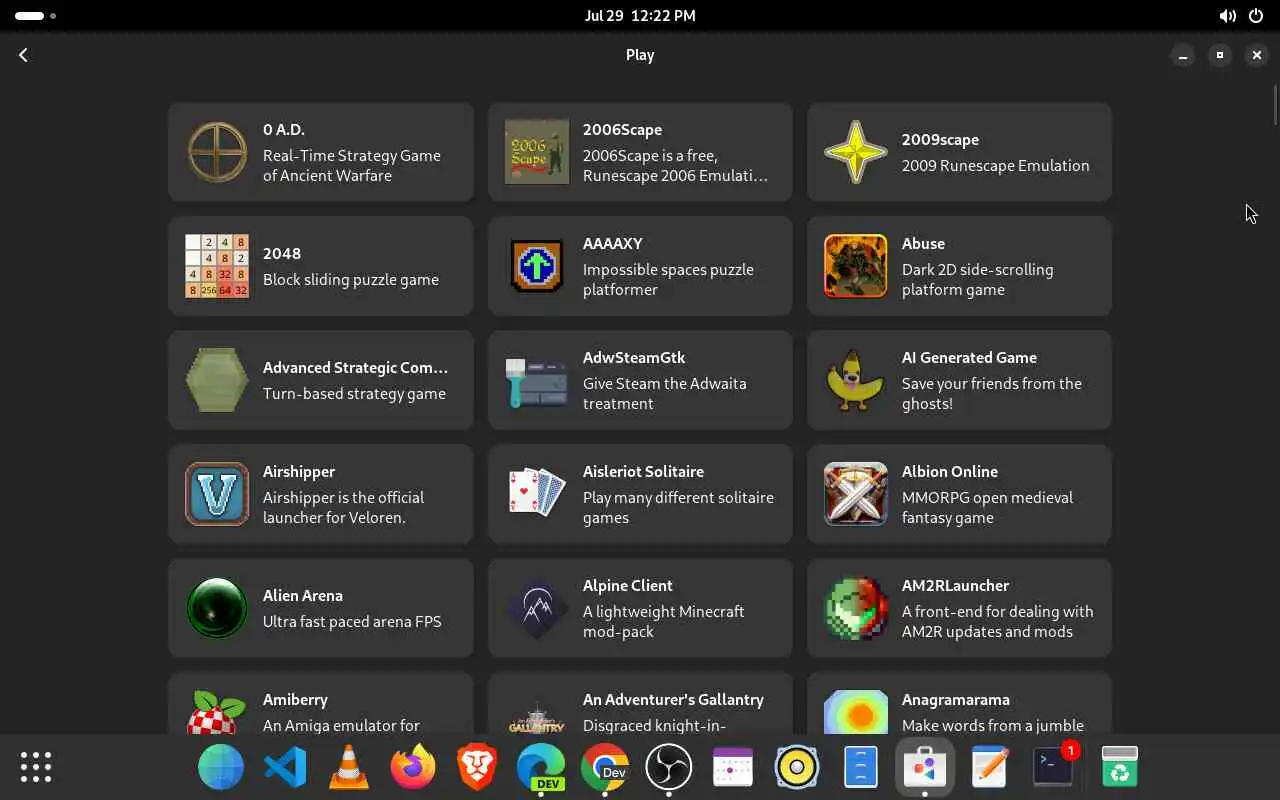The image size is (1280, 800).
Task: Launch OBS Studio from the dock
Action: 669,767
